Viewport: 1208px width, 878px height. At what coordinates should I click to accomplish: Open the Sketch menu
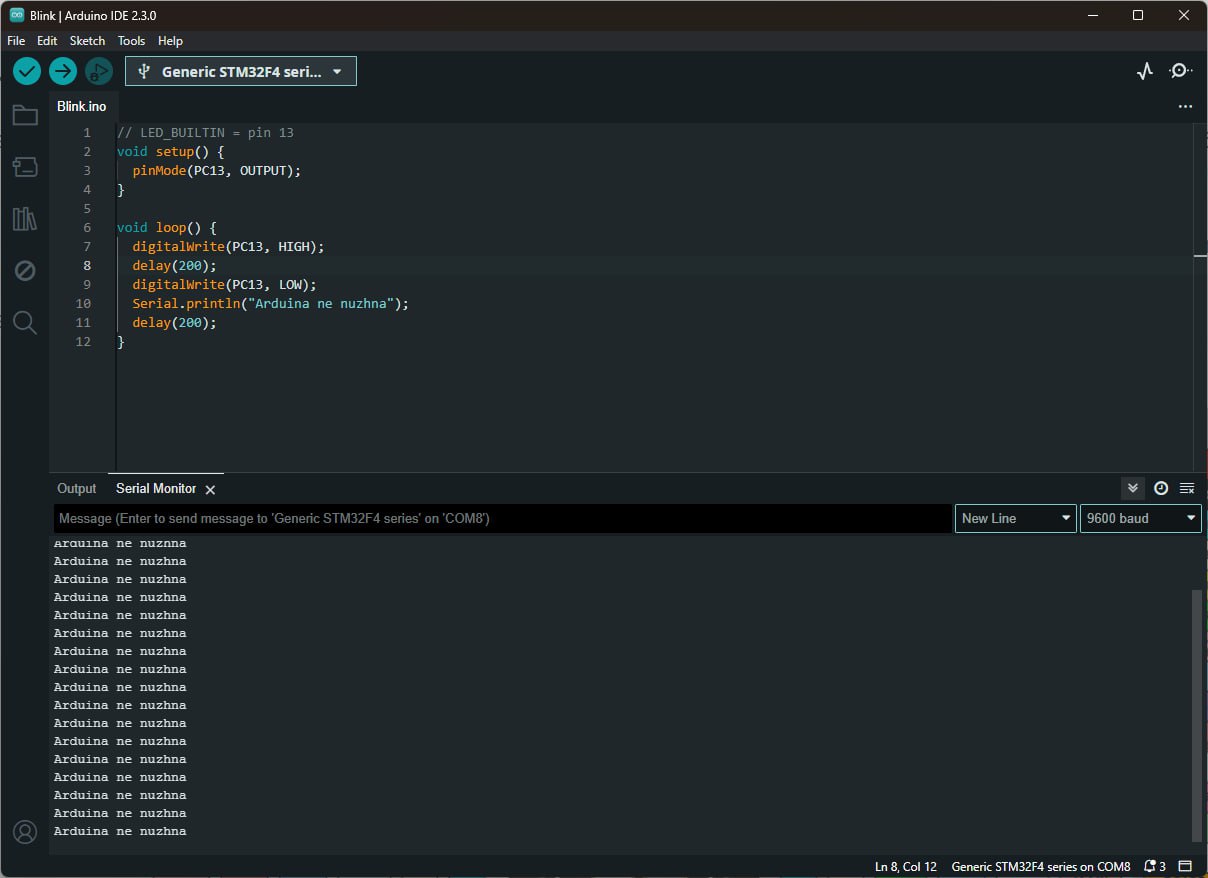[87, 41]
